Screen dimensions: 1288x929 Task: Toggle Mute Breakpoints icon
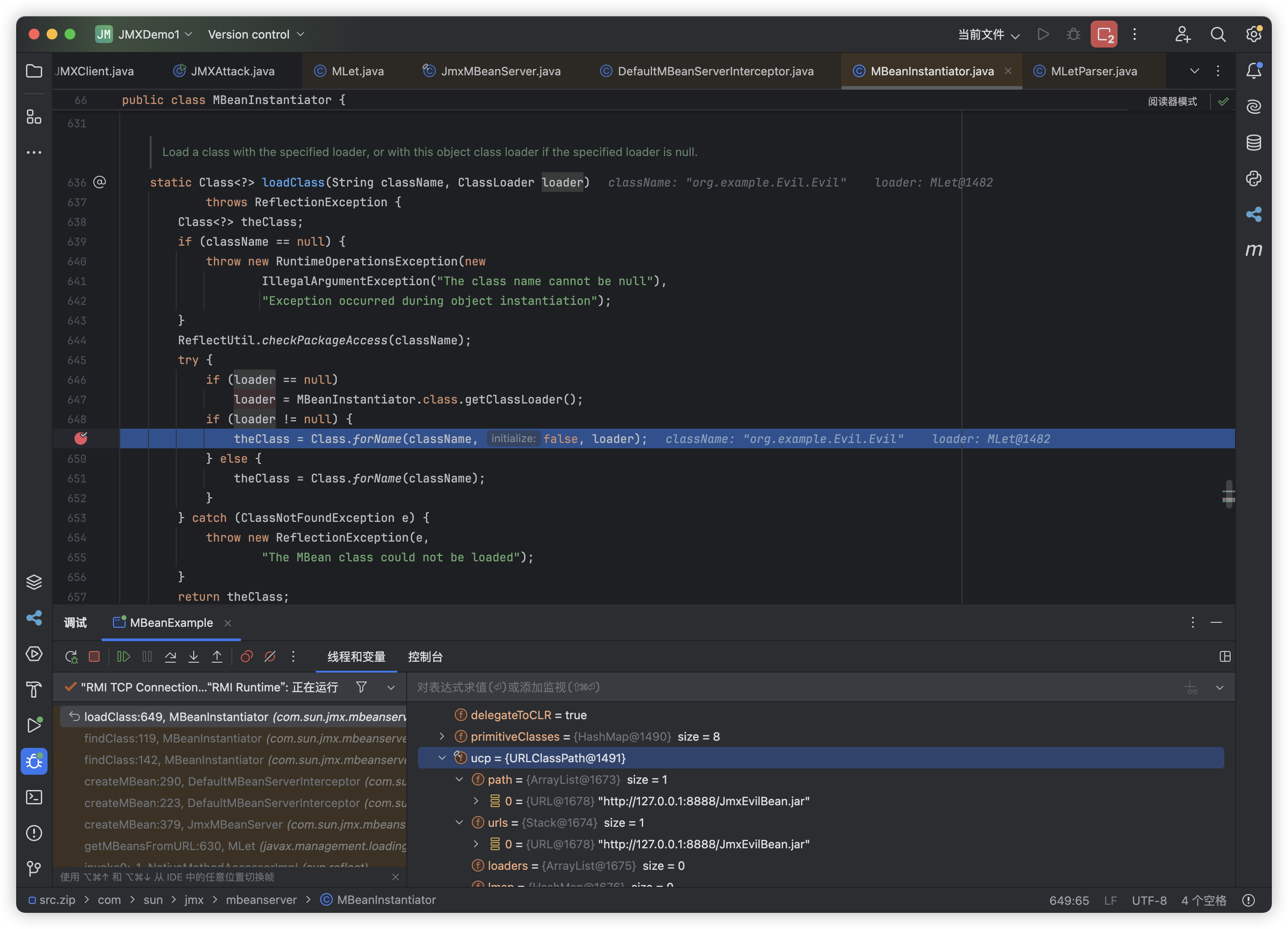click(x=270, y=656)
